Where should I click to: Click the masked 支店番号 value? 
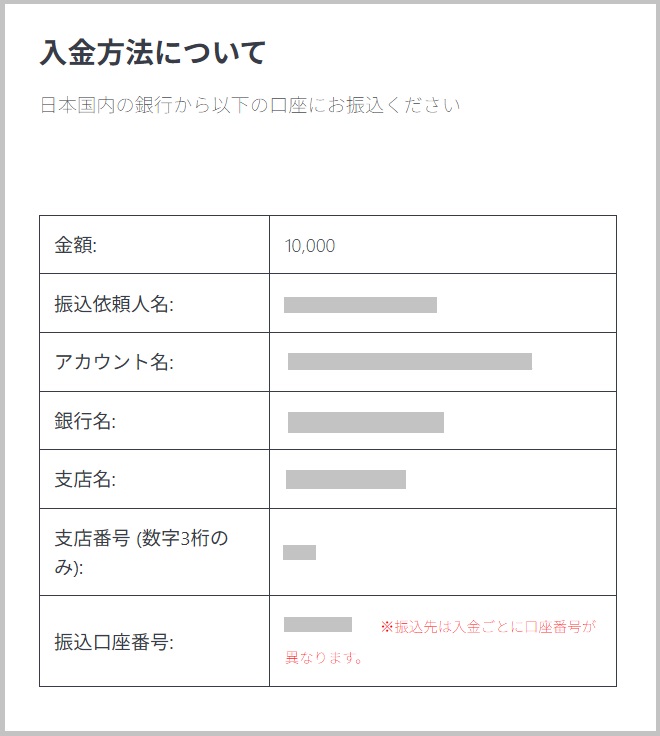tap(300, 552)
